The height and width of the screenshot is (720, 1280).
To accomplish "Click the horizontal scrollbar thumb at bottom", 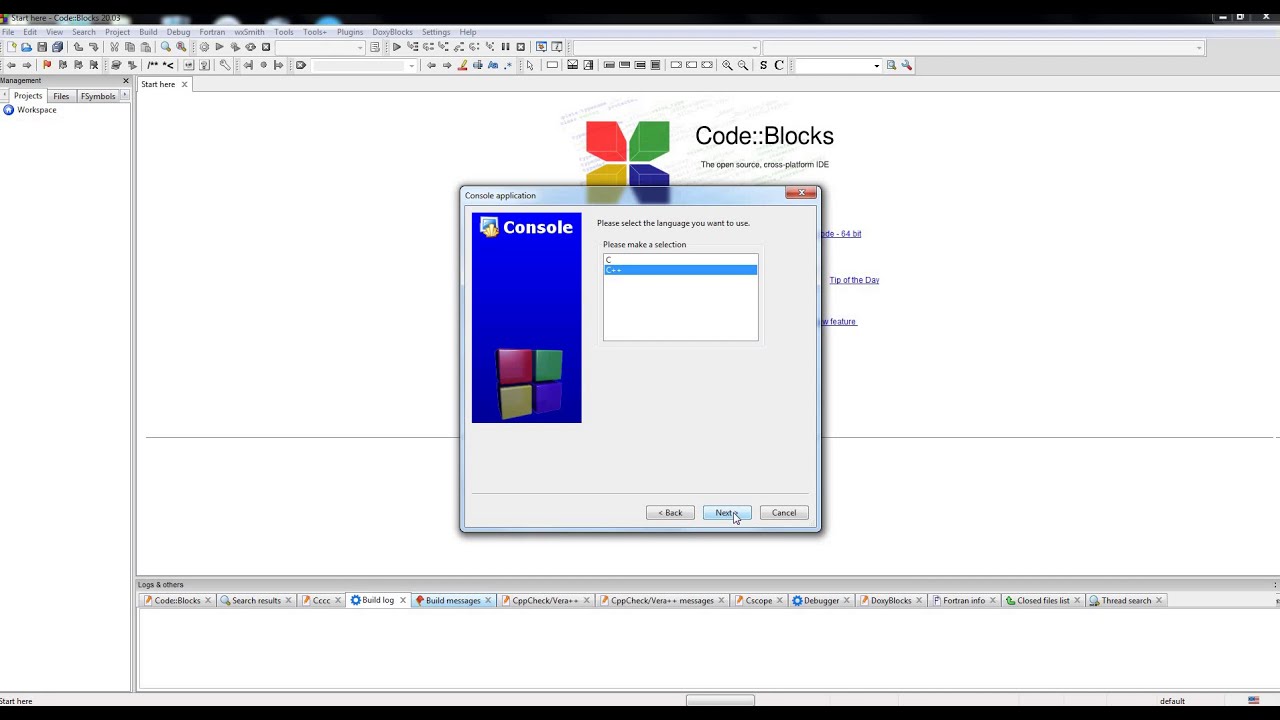I will coord(720,701).
